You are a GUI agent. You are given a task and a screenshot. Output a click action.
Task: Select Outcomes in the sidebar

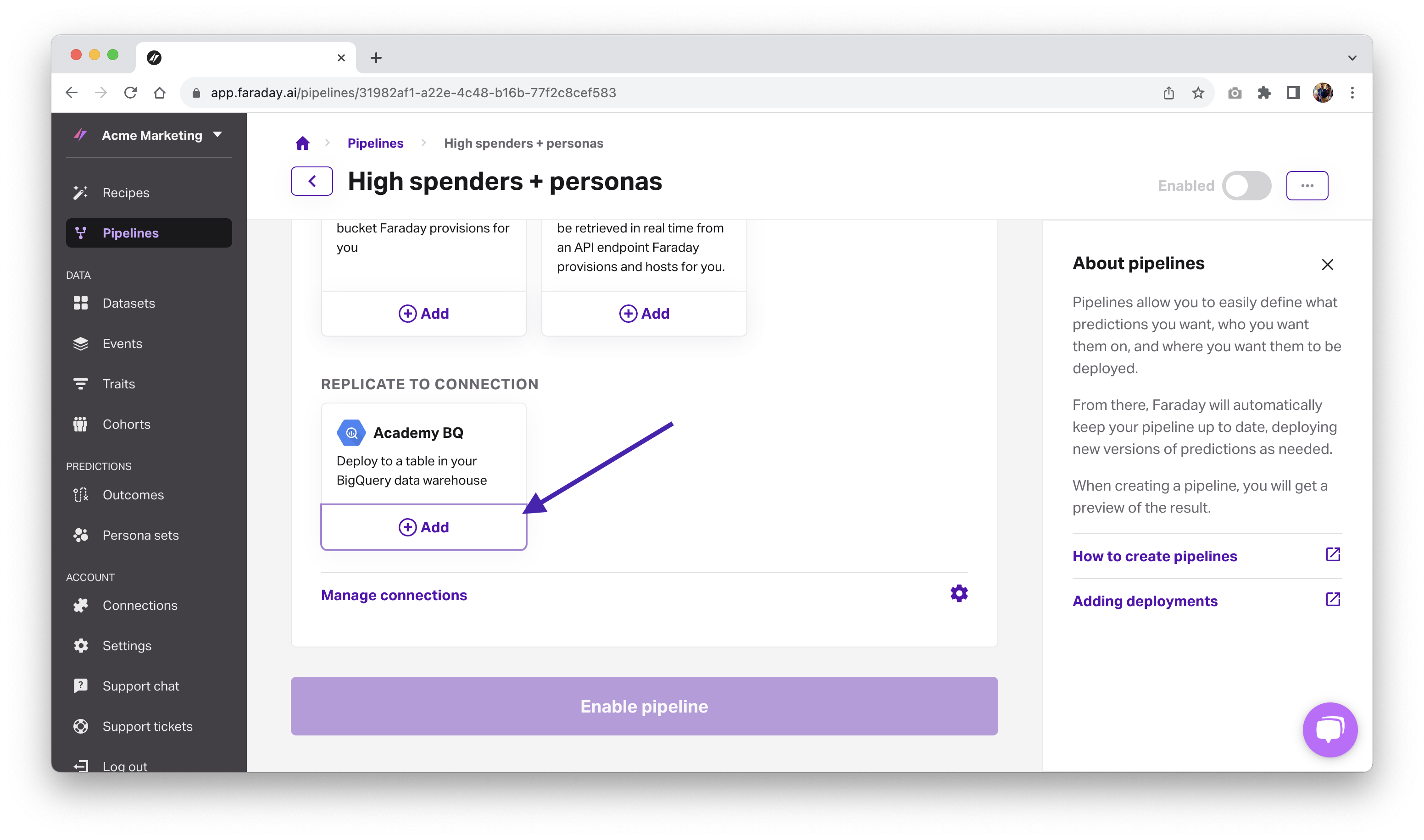tap(133, 495)
